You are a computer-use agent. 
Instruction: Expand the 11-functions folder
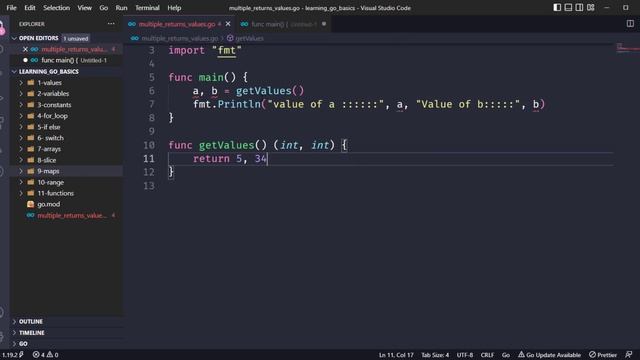pyautogui.click(x=56, y=193)
